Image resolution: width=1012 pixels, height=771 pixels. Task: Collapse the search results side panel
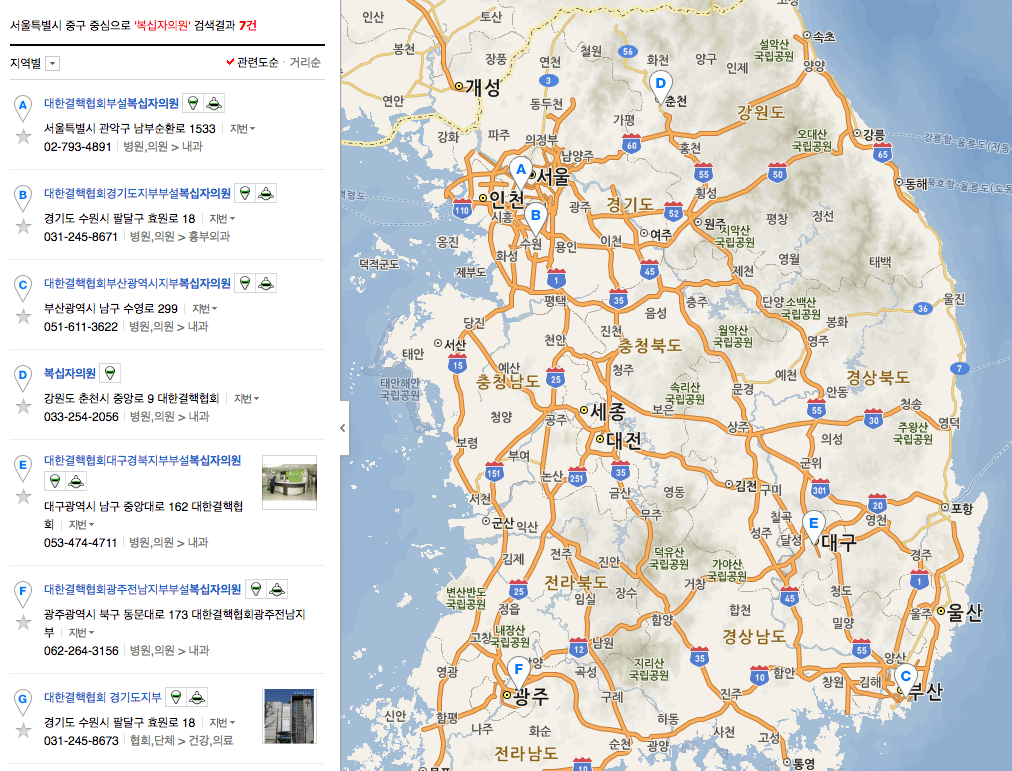pyautogui.click(x=343, y=427)
